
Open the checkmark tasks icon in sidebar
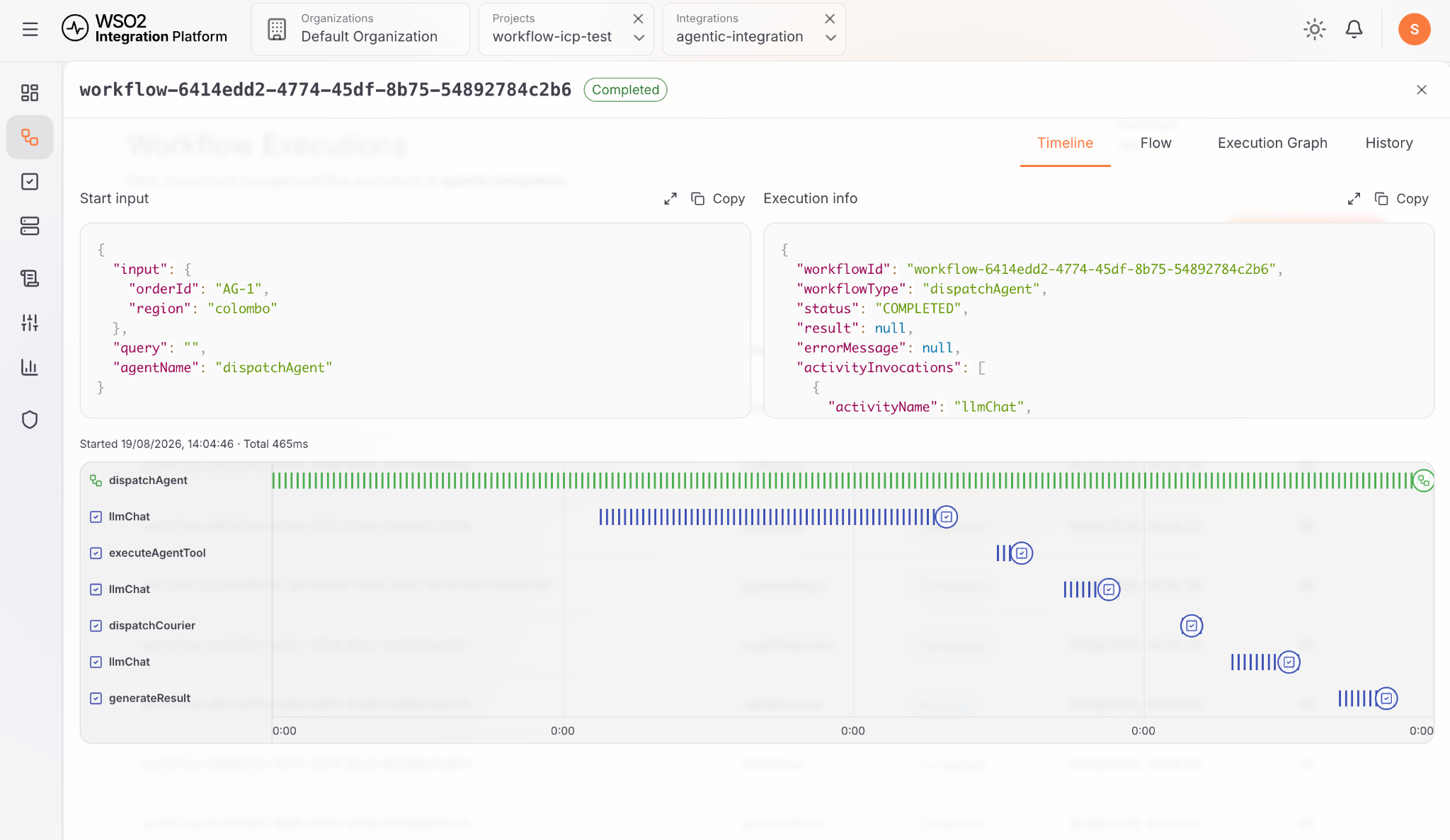coord(30,182)
